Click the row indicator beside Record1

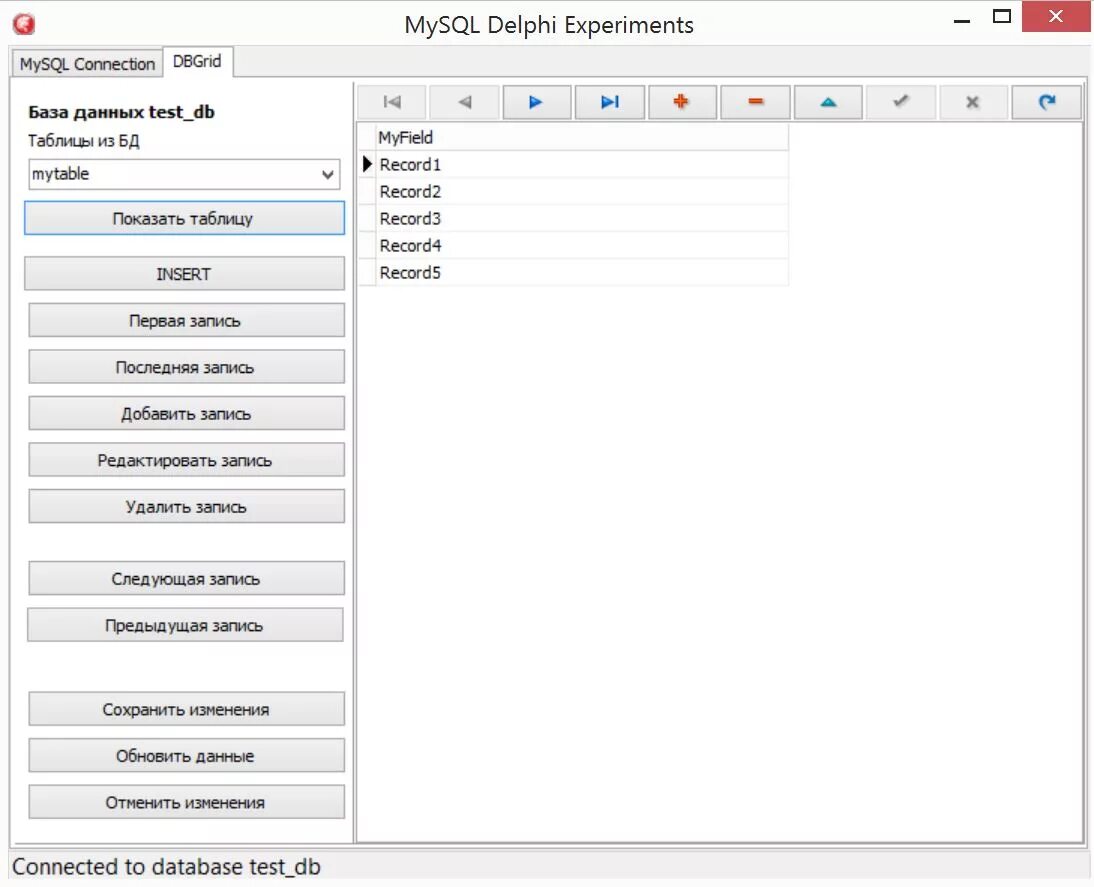click(367, 165)
